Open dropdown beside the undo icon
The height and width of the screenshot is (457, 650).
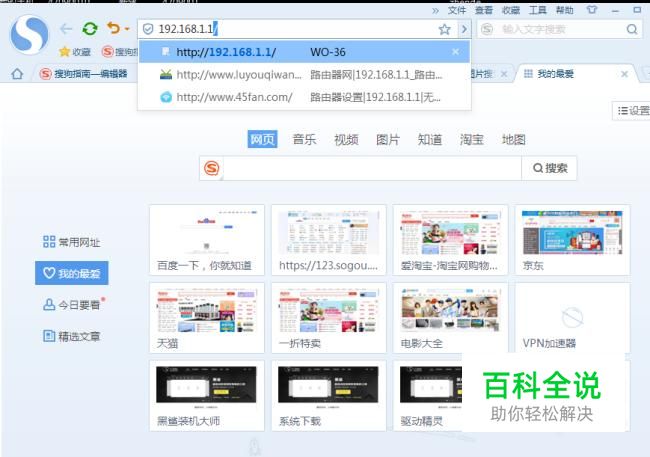127,29
